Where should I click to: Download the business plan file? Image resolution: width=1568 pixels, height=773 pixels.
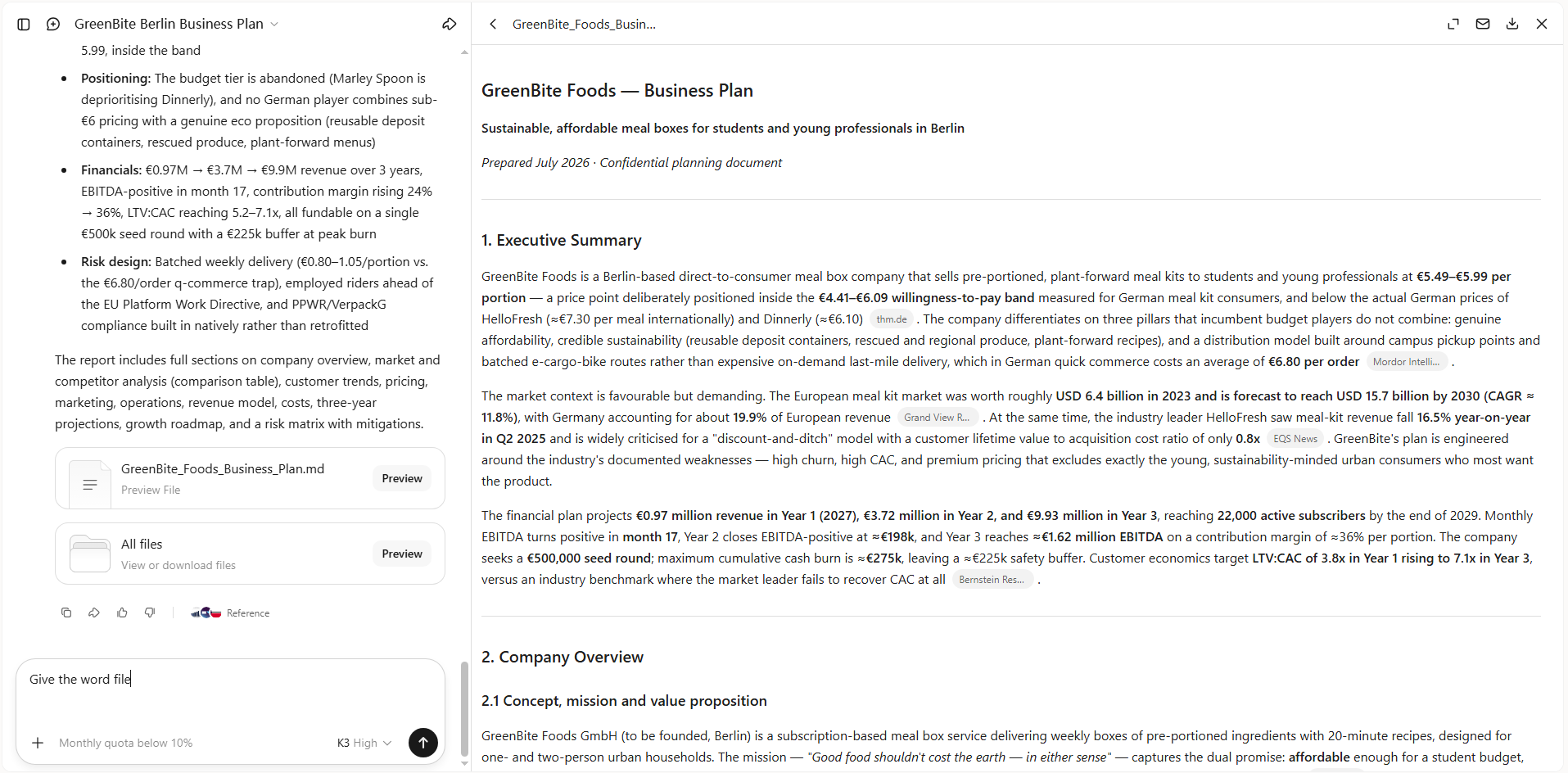tap(1512, 25)
